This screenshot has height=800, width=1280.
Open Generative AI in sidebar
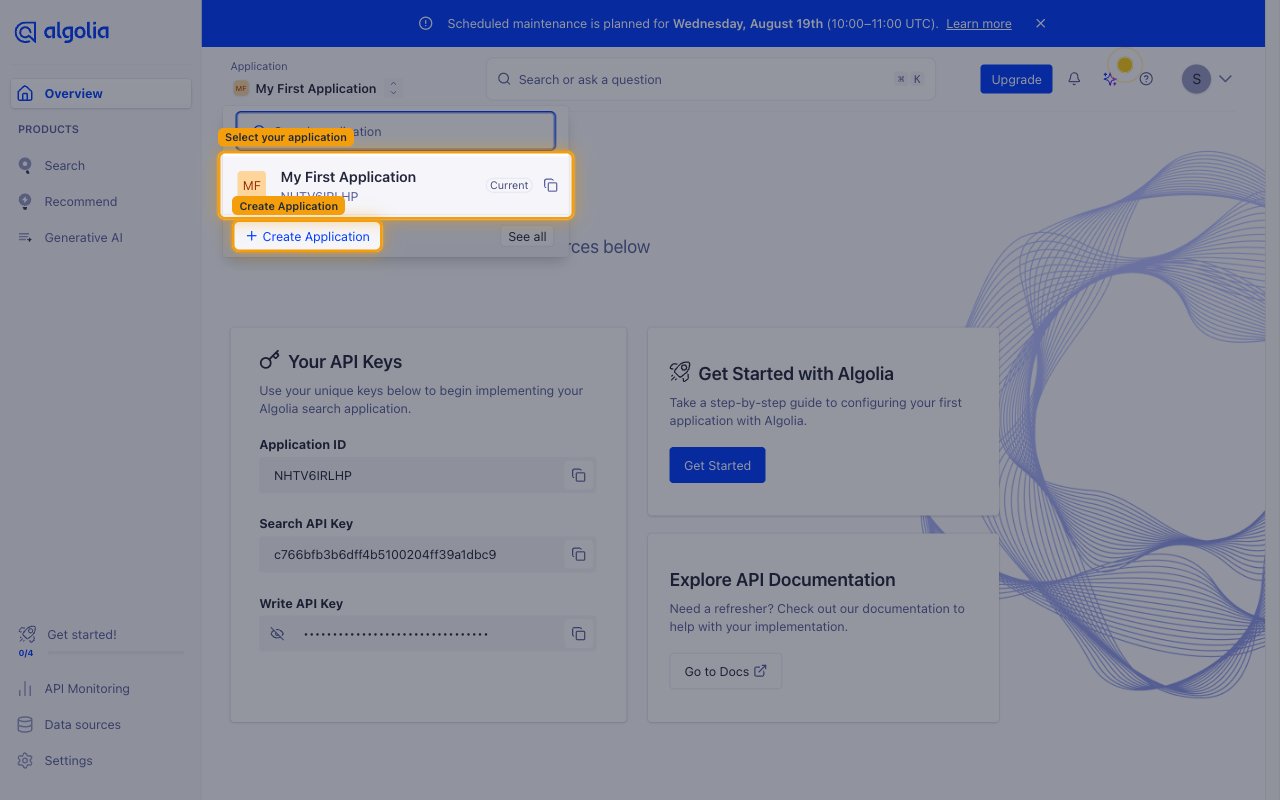[83, 237]
